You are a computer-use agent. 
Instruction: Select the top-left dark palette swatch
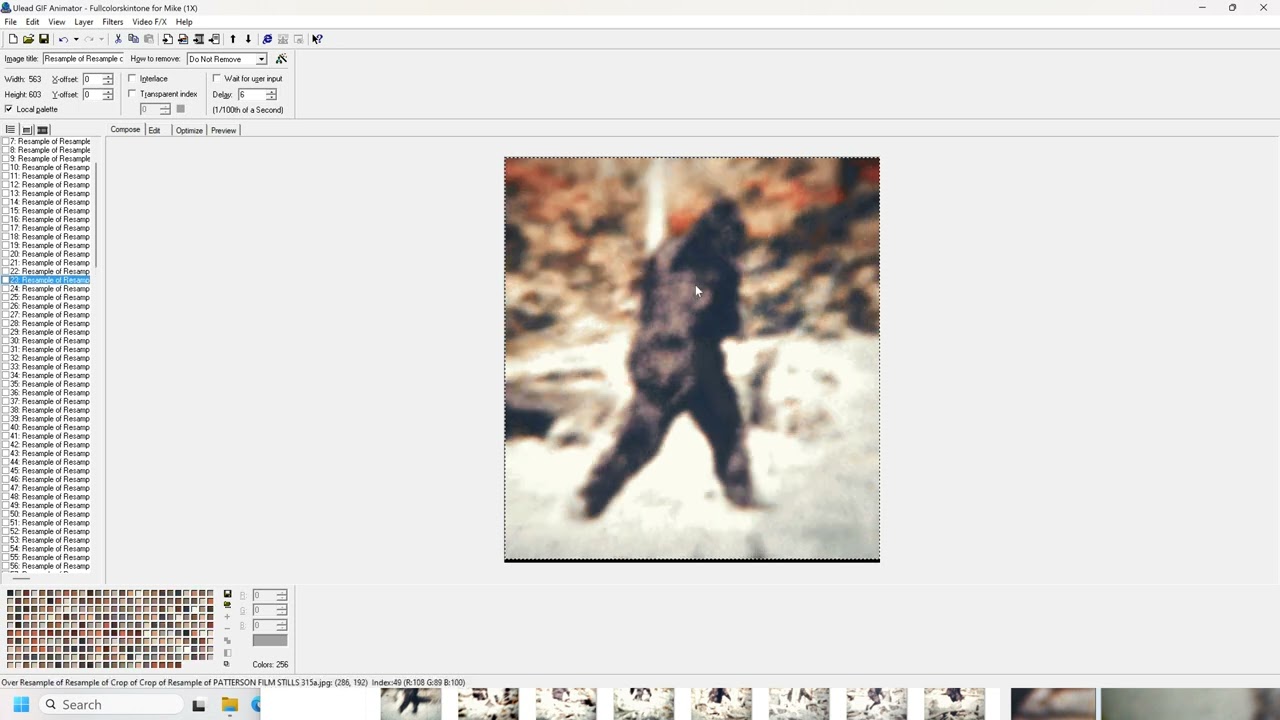point(11,594)
